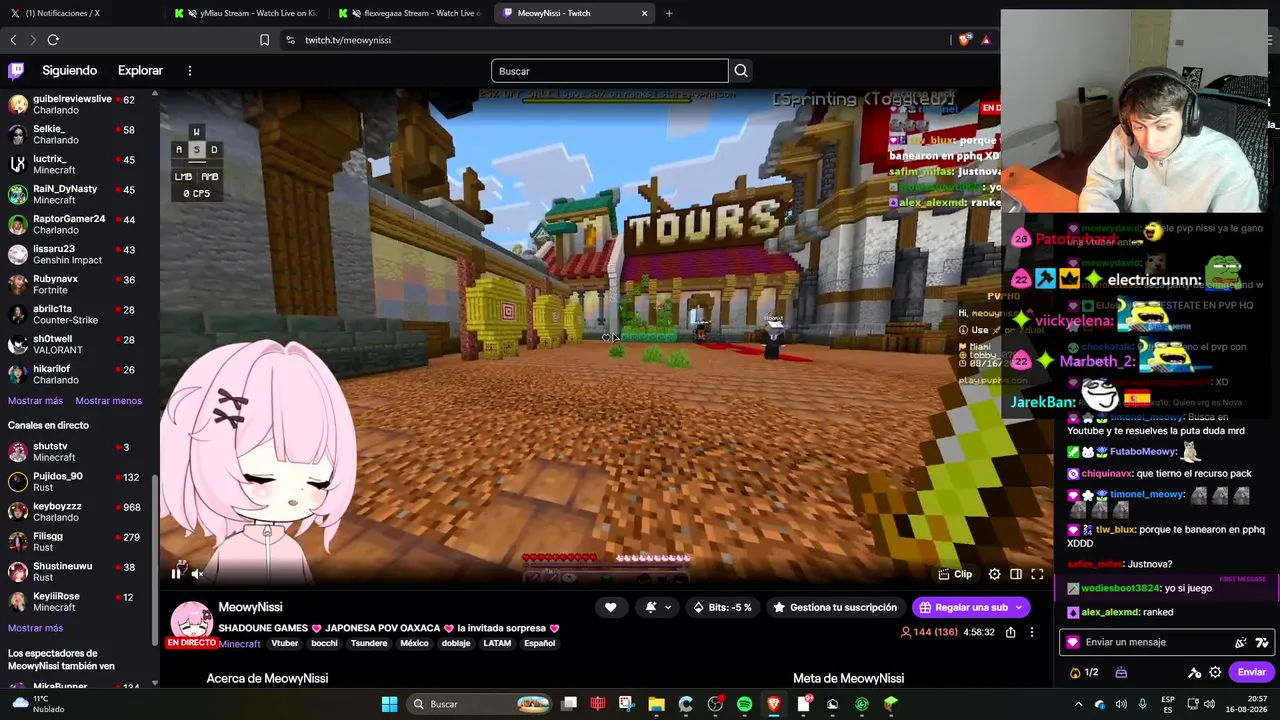The height and width of the screenshot is (720, 1280).
Task: Open the celebration emote icon in chat box
Action: tap(1241, 643)
